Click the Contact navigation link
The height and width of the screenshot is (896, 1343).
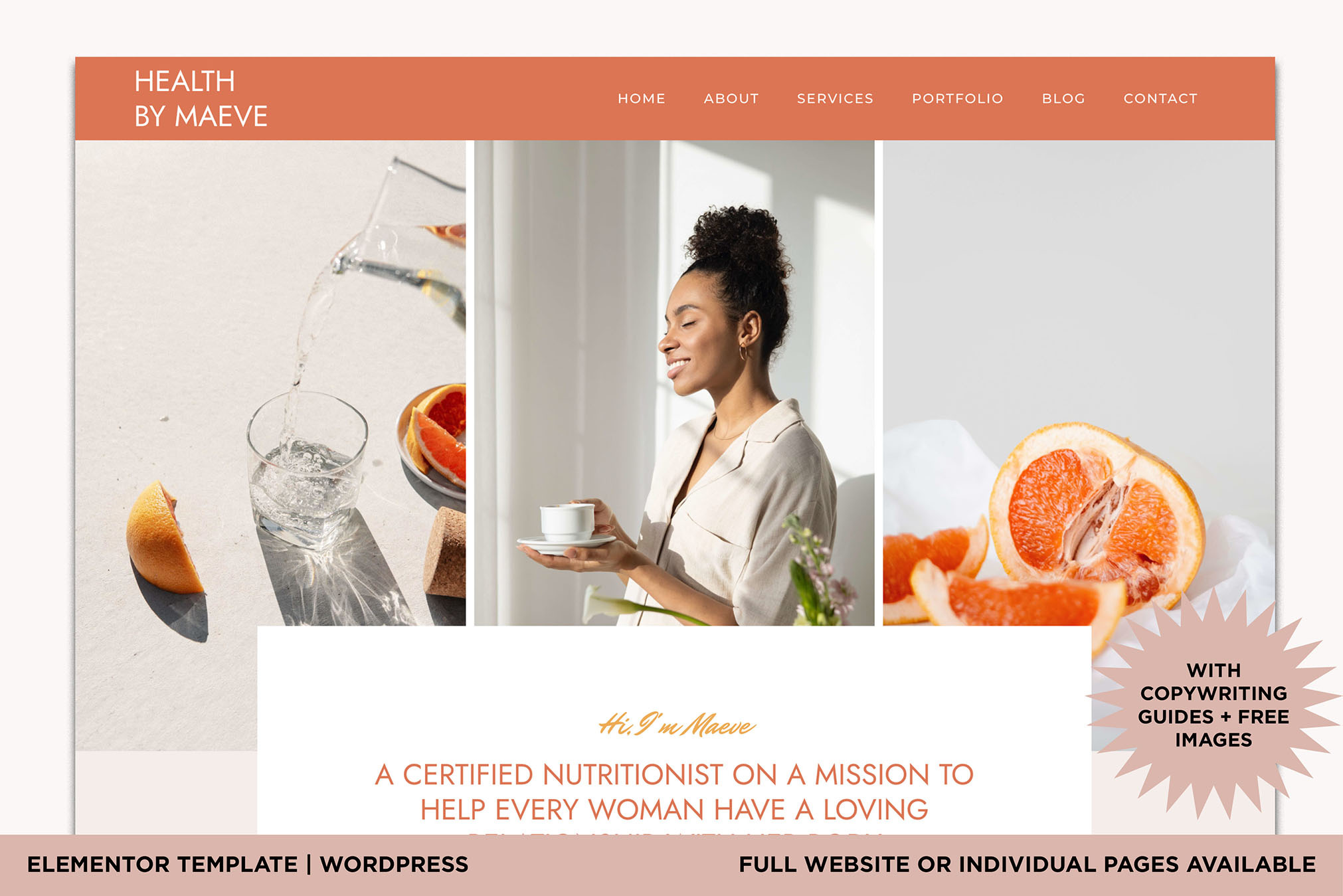pos(1160,98)
